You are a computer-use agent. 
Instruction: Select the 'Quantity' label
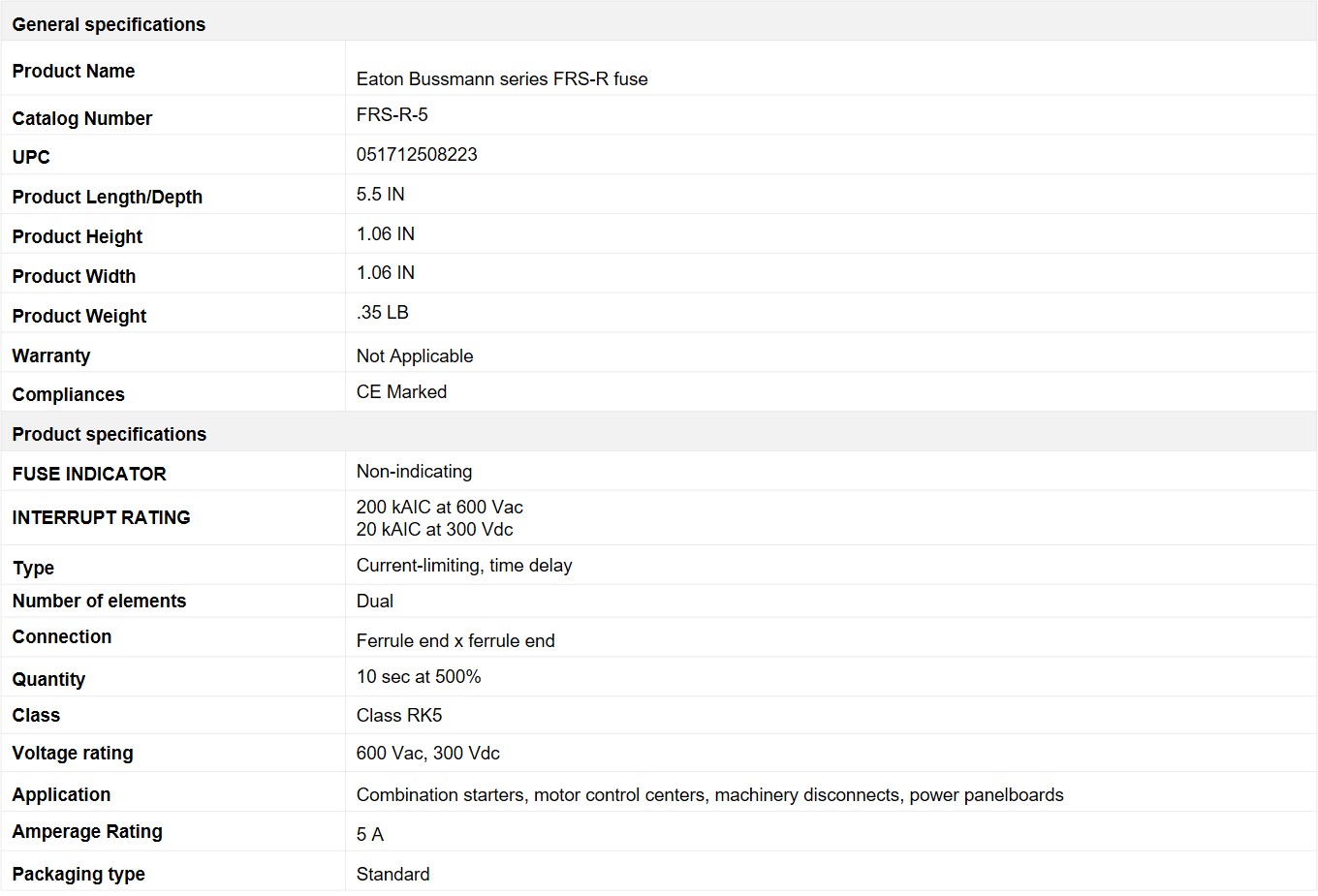click(x=48, y=679)
